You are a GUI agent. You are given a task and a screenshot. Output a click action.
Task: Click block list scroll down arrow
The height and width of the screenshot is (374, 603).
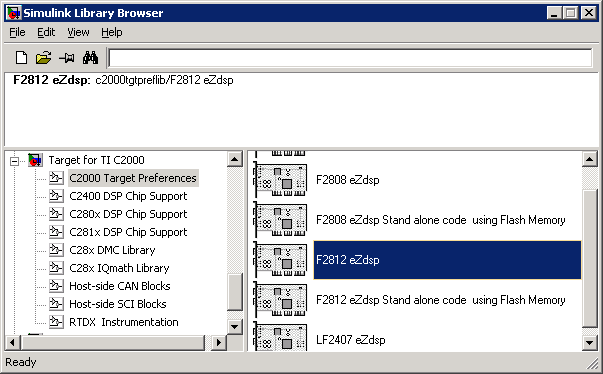(590, 342)
